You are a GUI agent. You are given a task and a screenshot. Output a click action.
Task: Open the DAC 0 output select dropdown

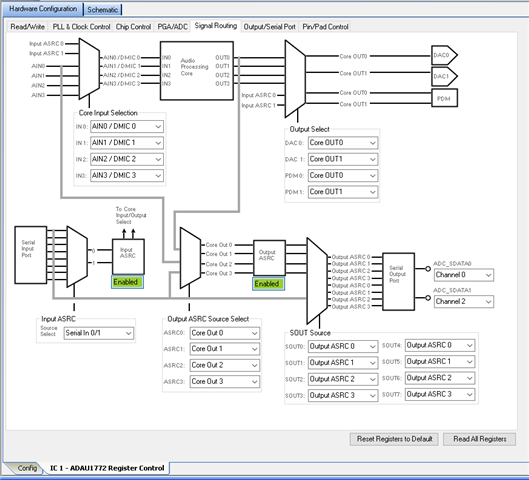point(343,143)
